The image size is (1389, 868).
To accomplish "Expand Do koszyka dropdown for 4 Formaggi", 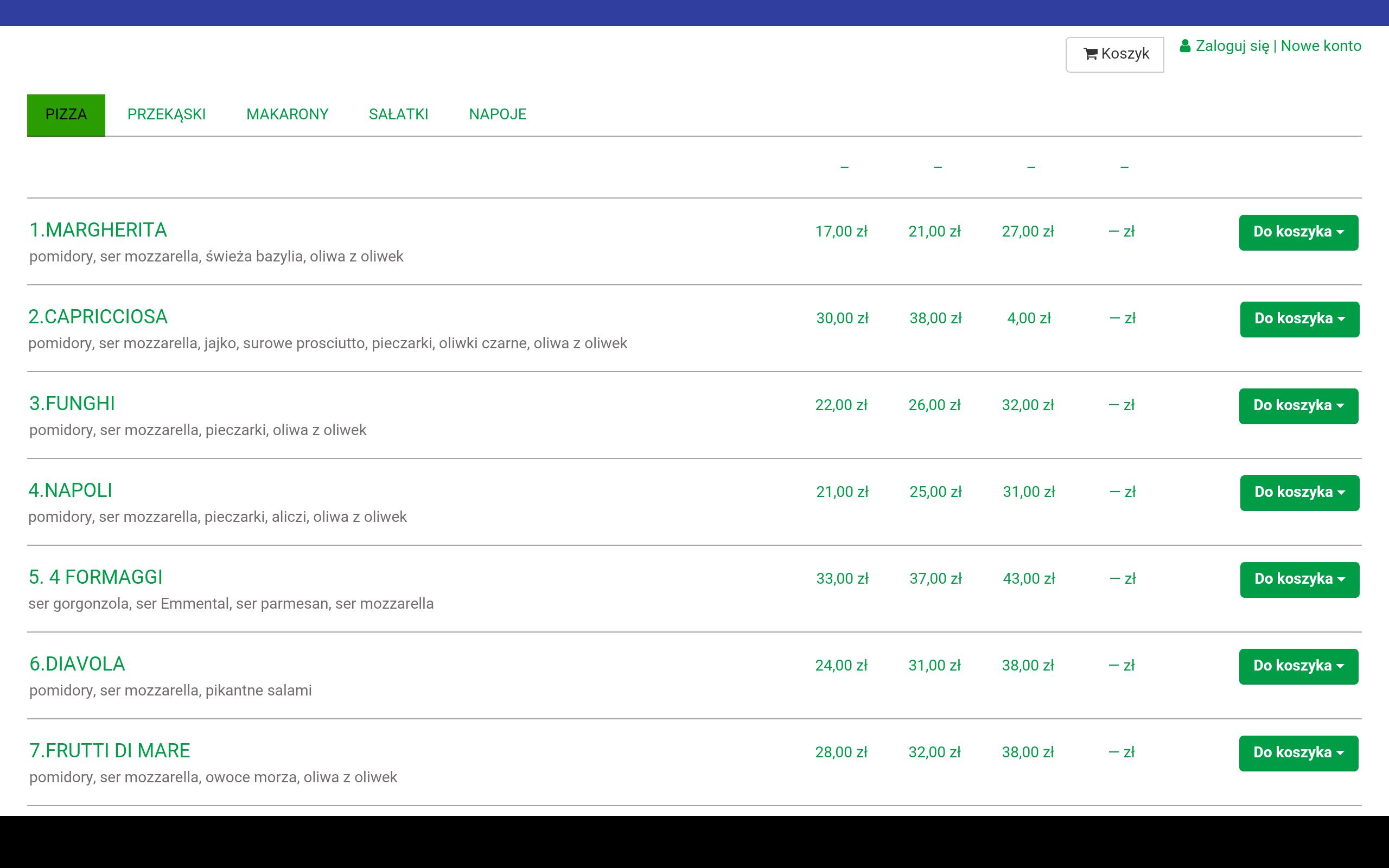I will coord(1299,579).
